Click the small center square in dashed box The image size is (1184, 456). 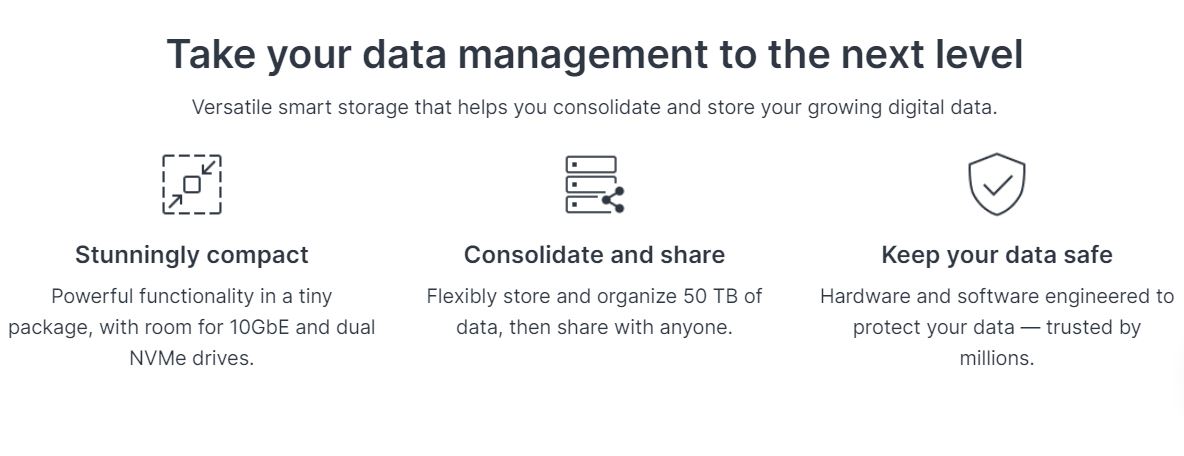192,184
